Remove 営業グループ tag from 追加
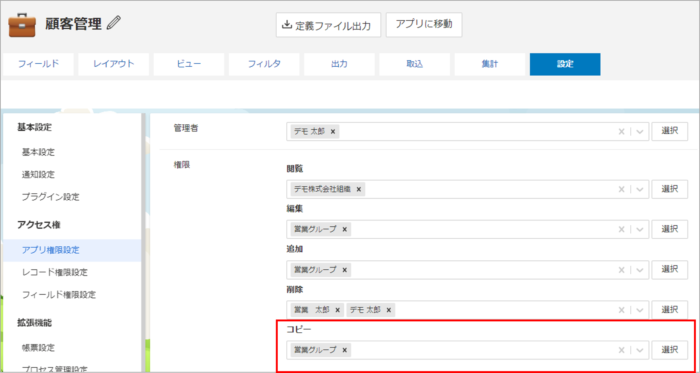This screenshot has height=373, width=700. (x=344, y=270)
